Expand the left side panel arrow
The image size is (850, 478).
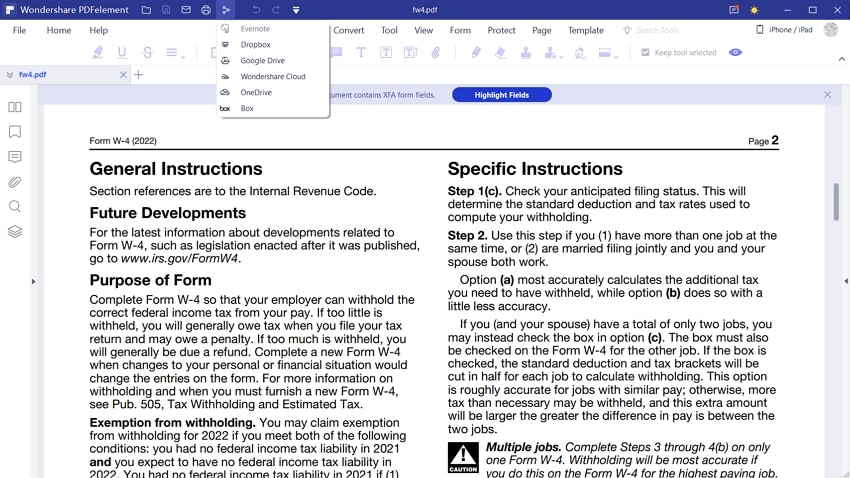33,282
